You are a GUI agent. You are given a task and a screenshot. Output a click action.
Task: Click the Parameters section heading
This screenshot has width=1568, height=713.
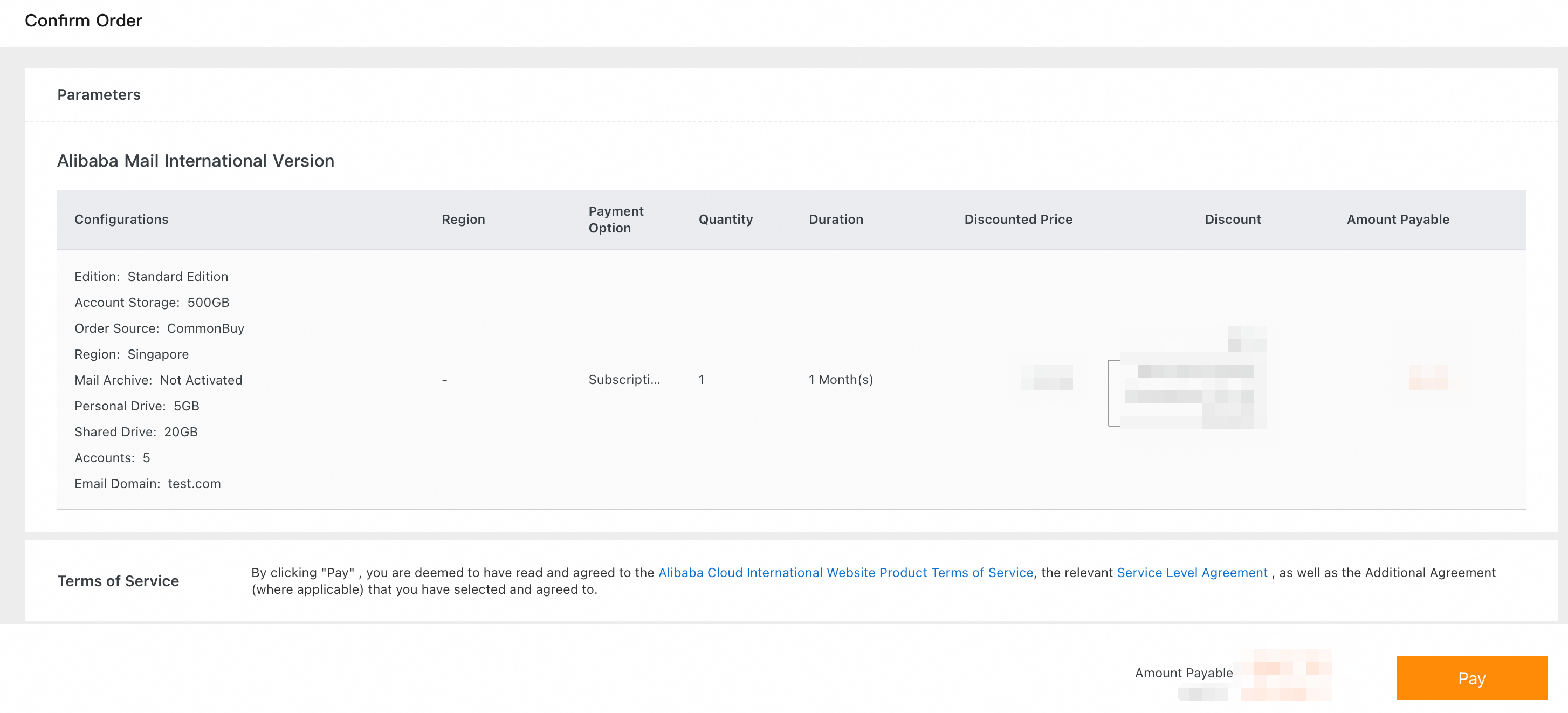99,94
